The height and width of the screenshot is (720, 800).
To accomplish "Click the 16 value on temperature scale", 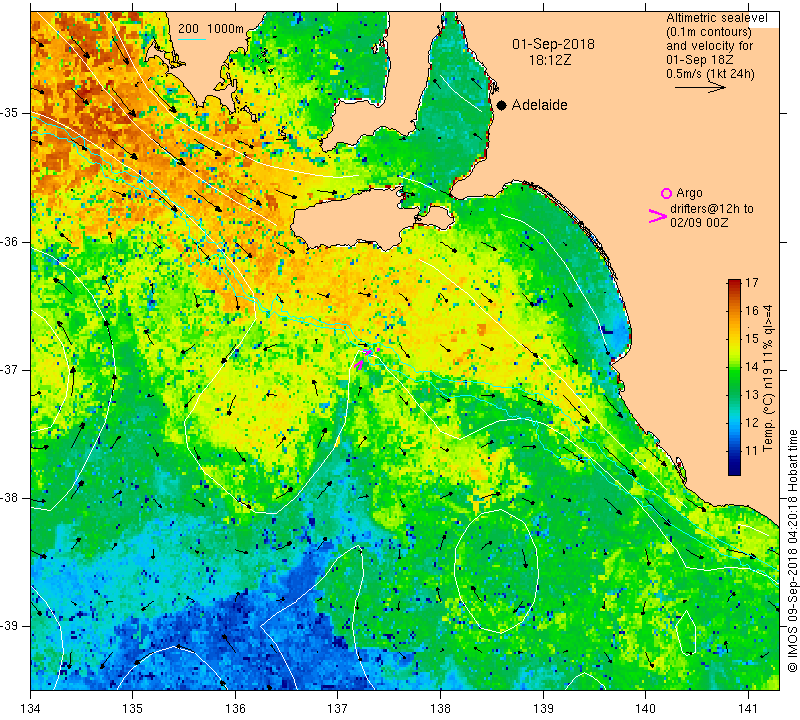I will [x=752, y=310].
